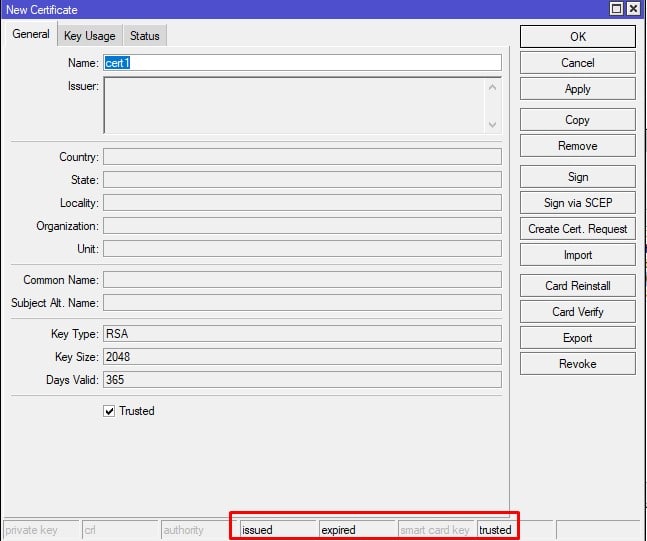Switch to the Status tab
The width and height of the screenshot is (647, 541).
point(144,36)
